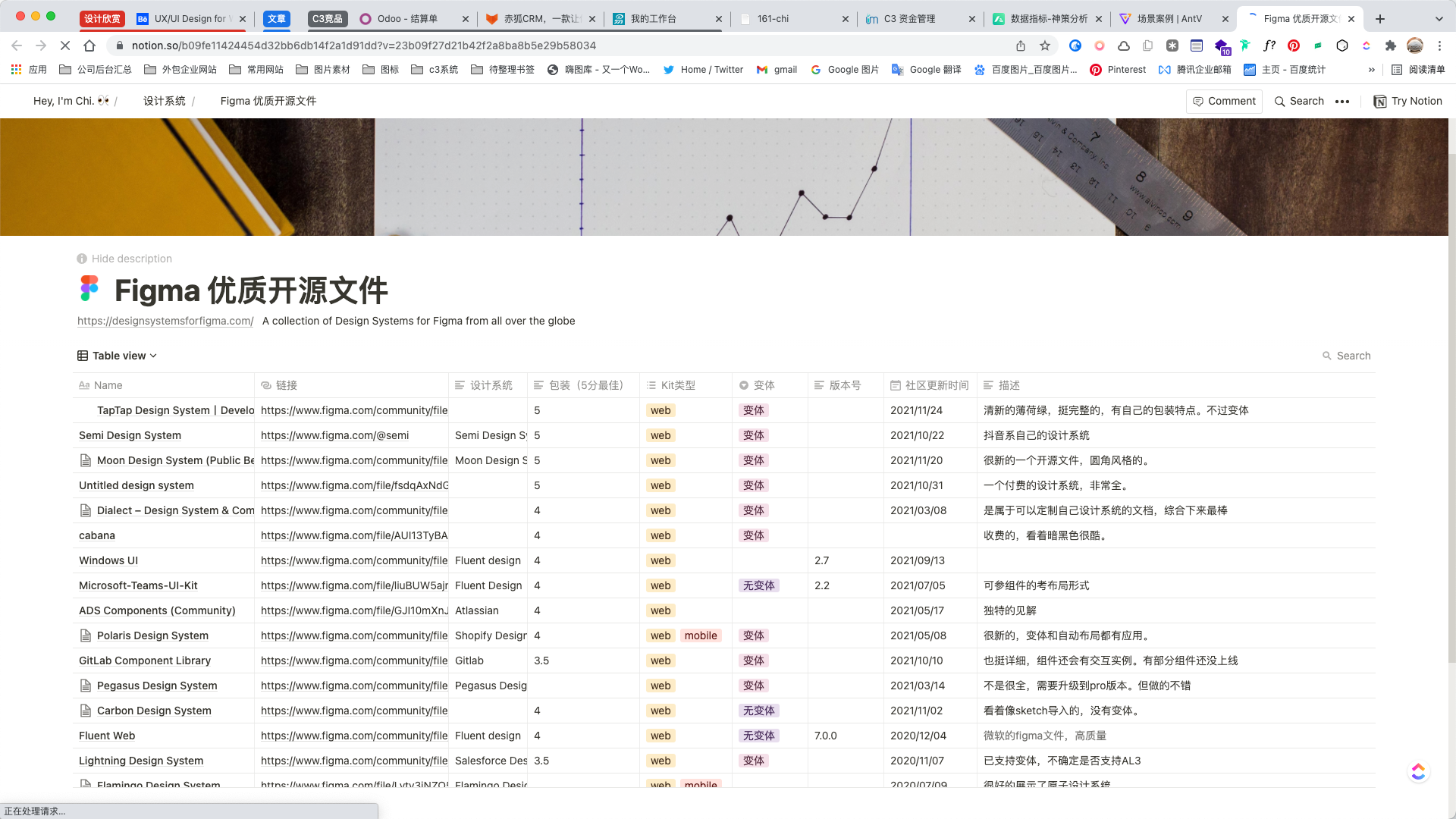1456x819 pixels.
Task: Open the Windows UI row name
Action: pos(108,560)
